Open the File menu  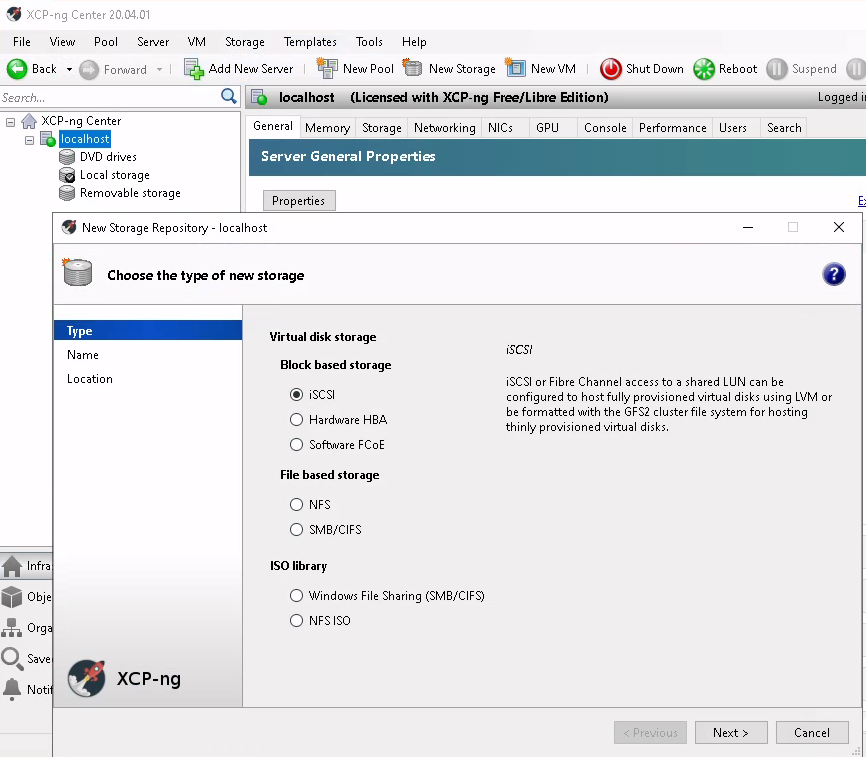click(x=22, y=42)
